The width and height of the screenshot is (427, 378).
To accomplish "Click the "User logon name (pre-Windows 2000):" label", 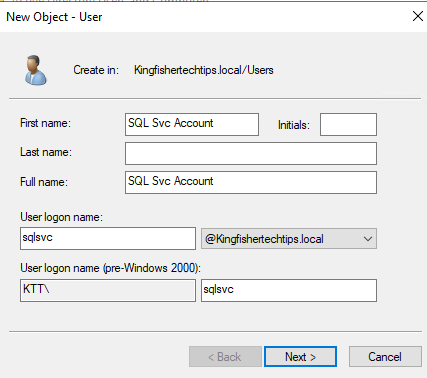I will pyautogui.click(x=111, y=268).
